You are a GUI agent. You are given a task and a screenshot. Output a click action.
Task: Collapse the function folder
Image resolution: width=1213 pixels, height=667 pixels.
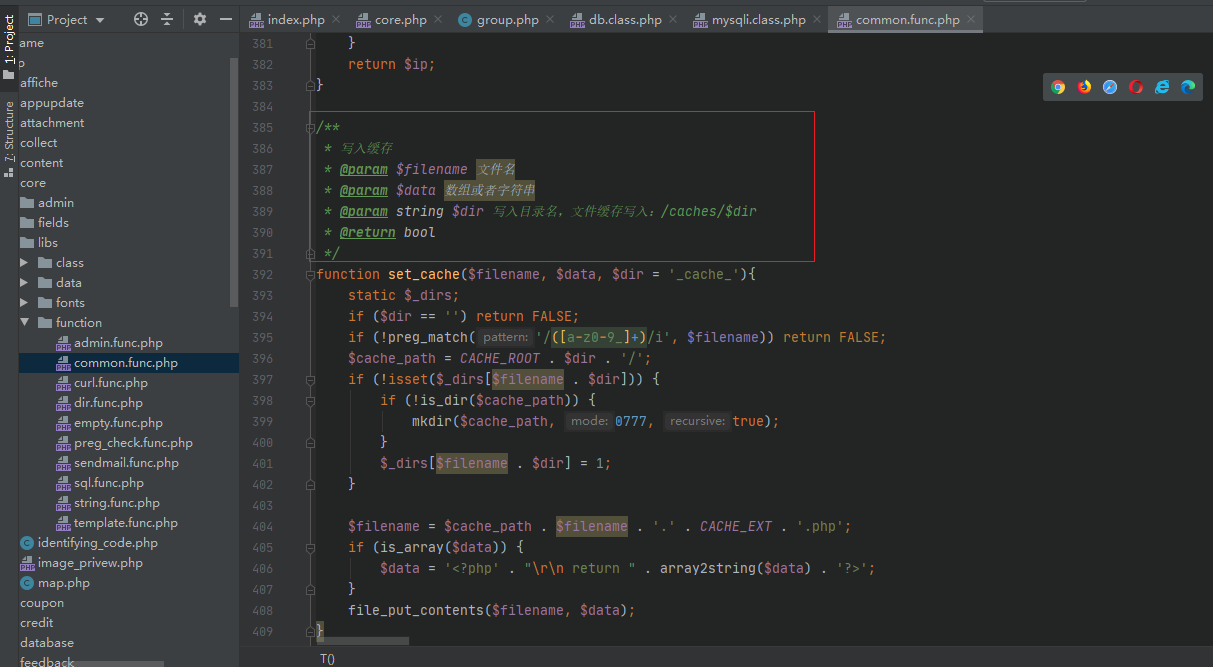[25, 323]
